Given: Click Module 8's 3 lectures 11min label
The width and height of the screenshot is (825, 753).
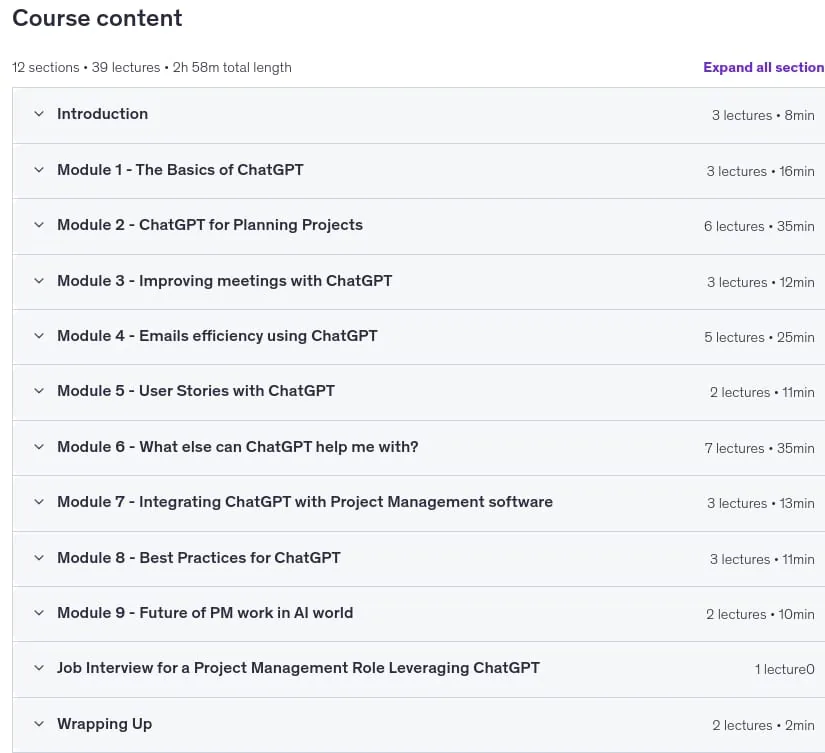Looking at the screenshot, I should click(762, 559).
